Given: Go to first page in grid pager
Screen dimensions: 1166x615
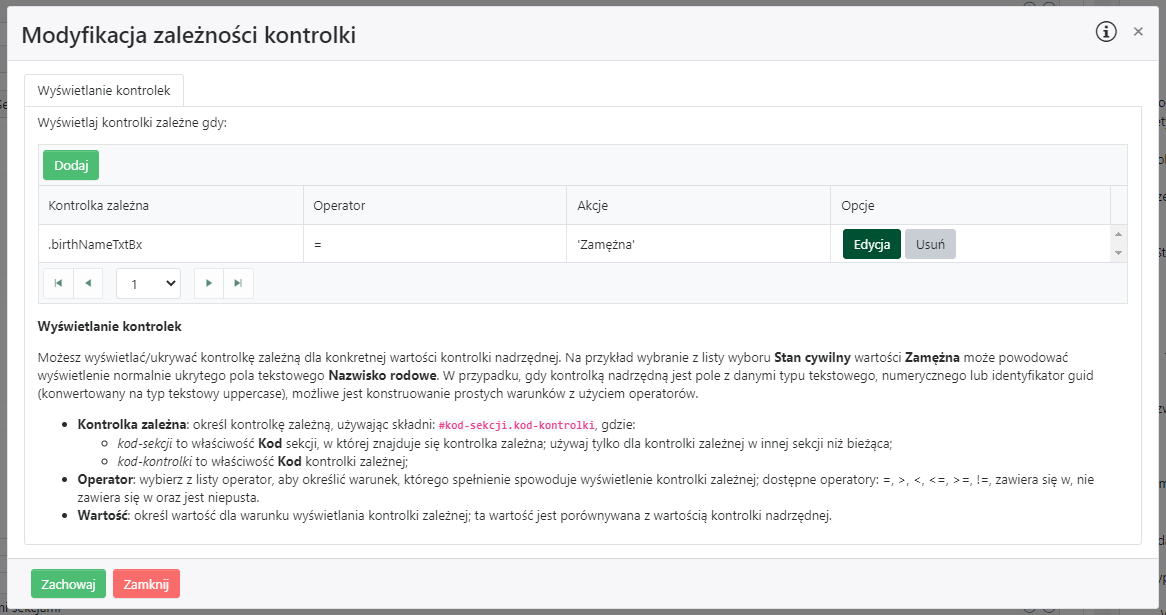Looking at the screenshot, I should coord(58,283).
